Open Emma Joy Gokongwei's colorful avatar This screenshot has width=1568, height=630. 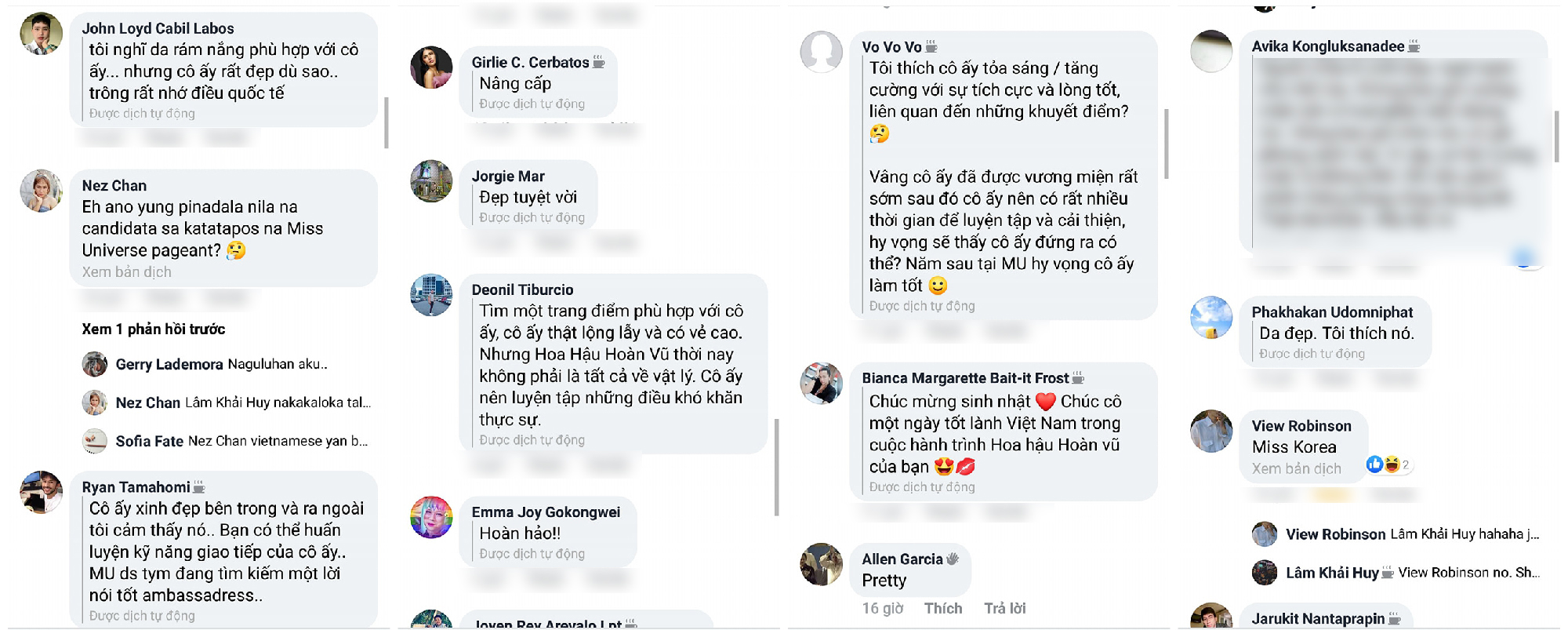(x=431, y=518)
